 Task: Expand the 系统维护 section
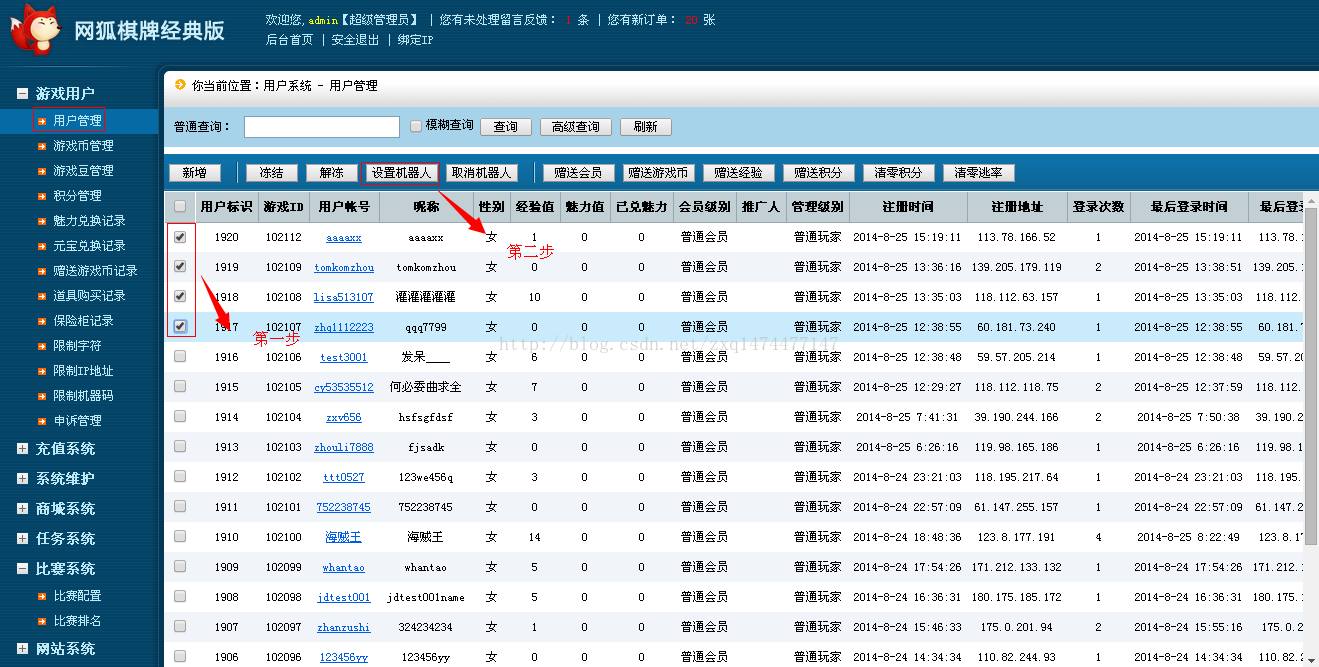tap(22, 479)
